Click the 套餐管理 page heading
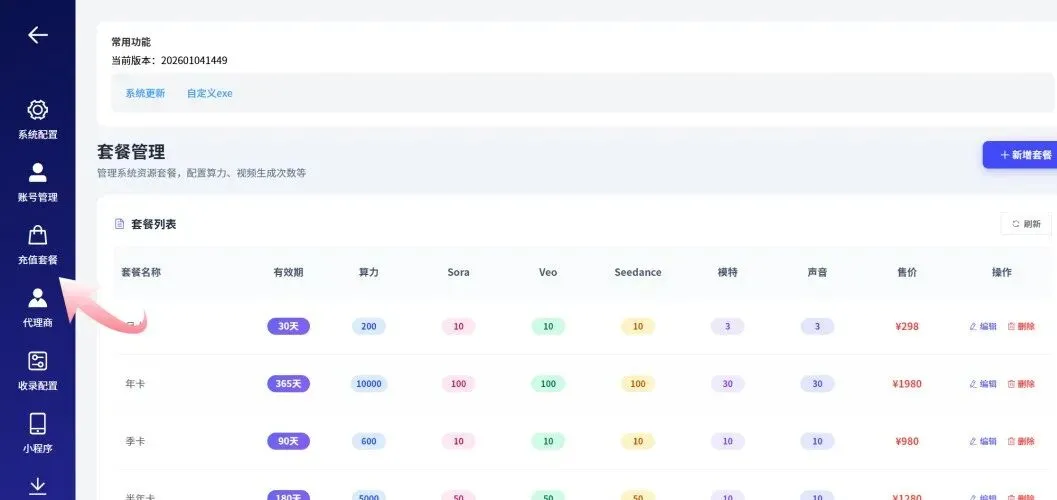Viewport: 1057px width, 500px height. click(x=131, y=151)
